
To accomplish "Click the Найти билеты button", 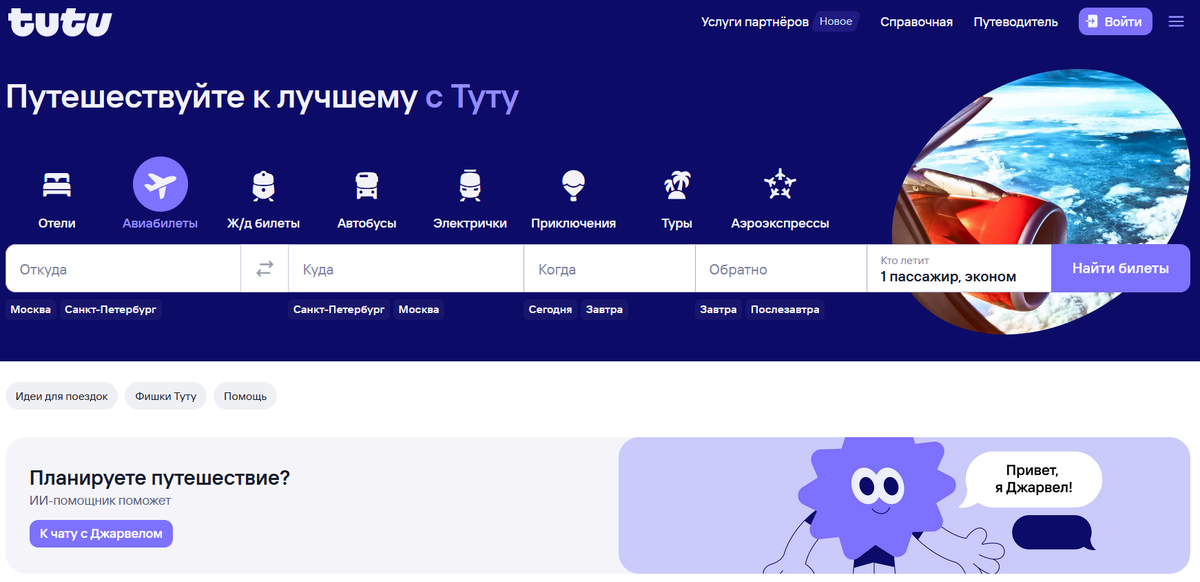I will coord(1120,269).
